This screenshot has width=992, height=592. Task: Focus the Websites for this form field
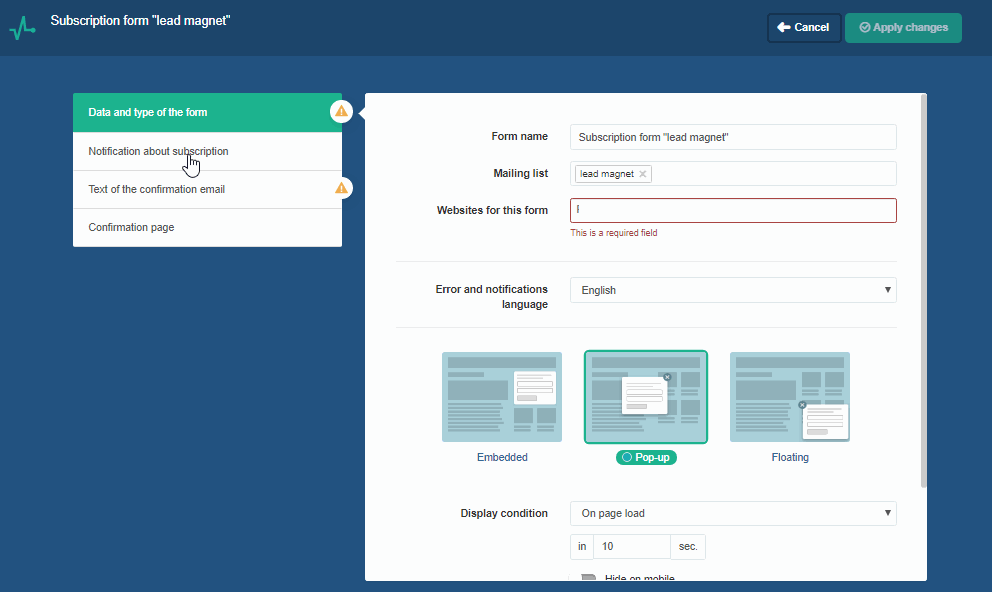[733, 210]
